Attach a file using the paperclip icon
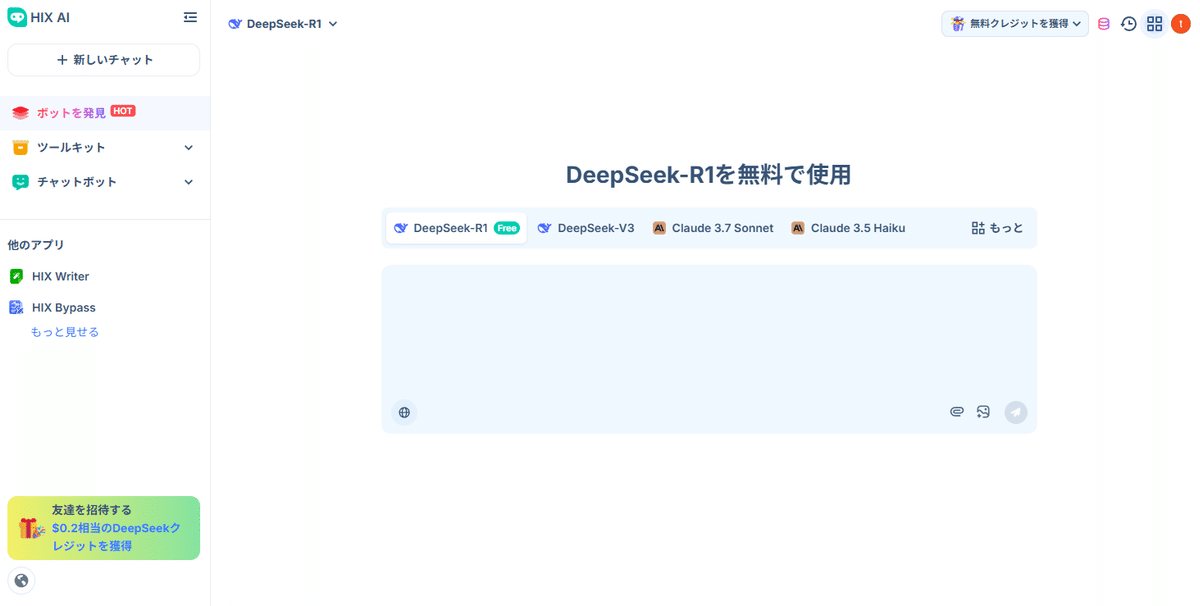1200x606 pixels. (x=956, y=411)
